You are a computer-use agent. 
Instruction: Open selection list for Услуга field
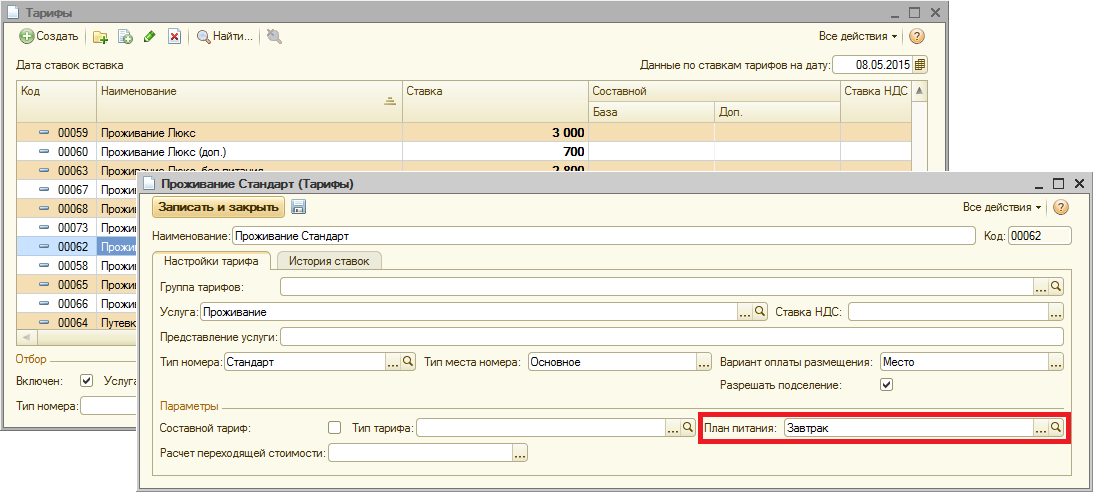[744, 312]
